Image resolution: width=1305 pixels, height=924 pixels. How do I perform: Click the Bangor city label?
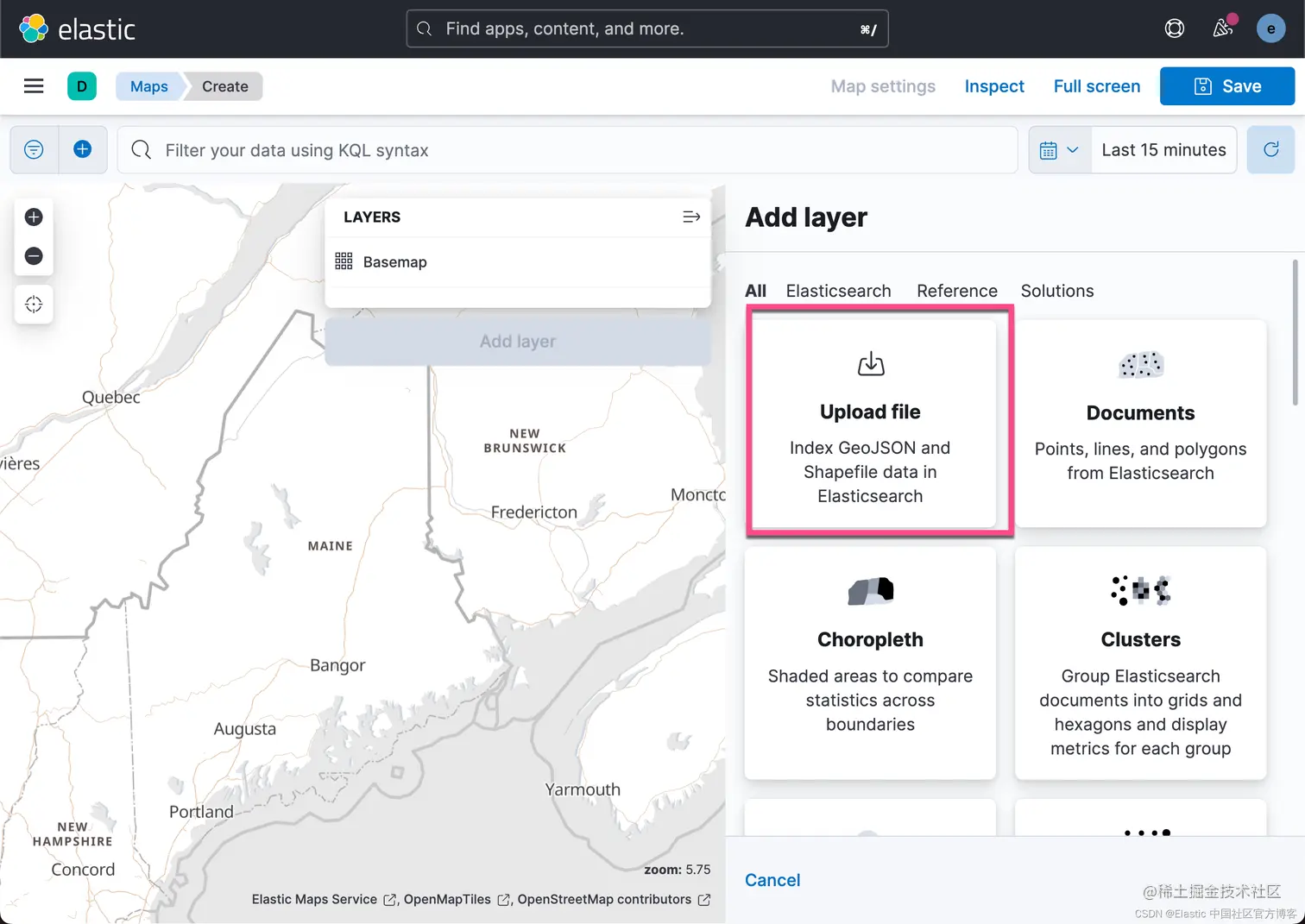pyautogui.click(x=337, y=665)
